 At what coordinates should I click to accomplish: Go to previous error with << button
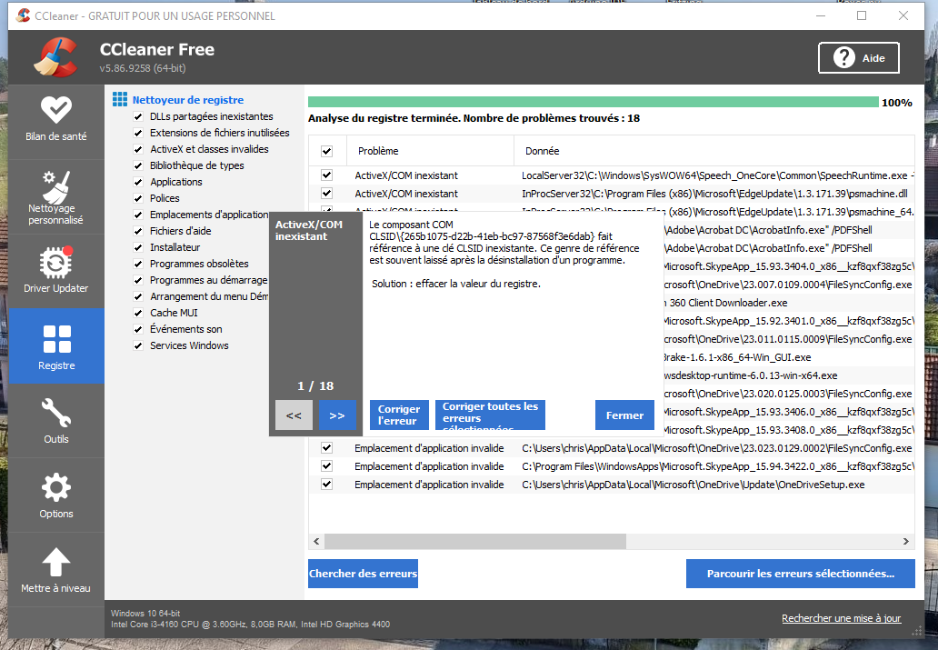pos(294,415)
